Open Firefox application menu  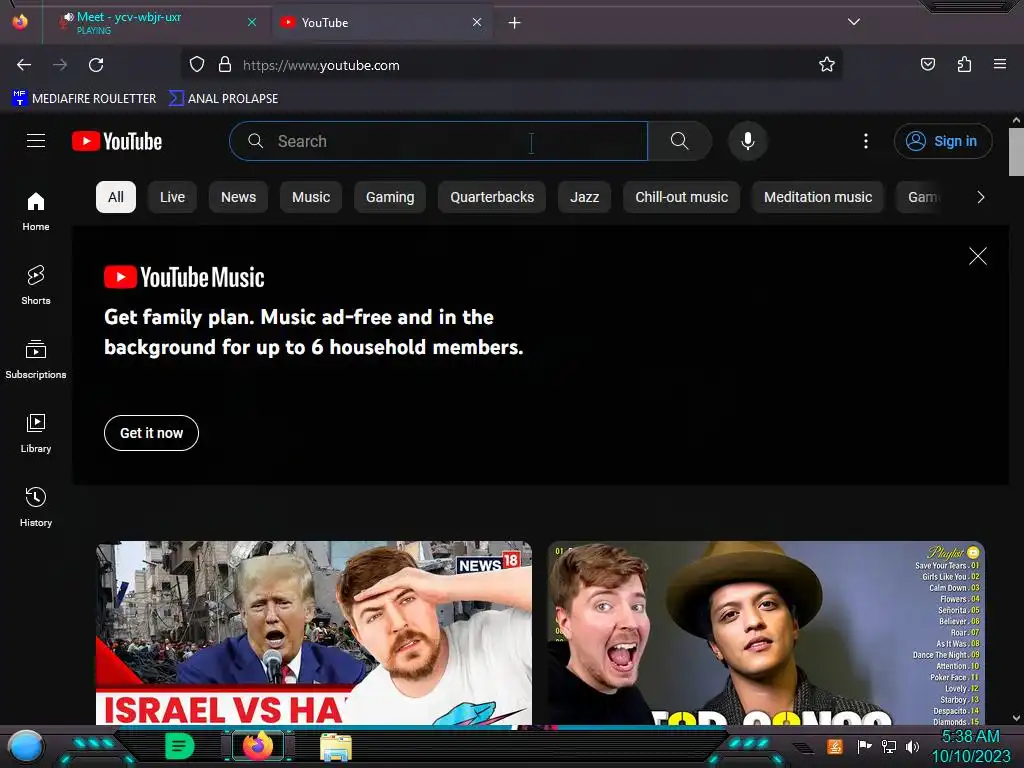tap(1000, 64)
